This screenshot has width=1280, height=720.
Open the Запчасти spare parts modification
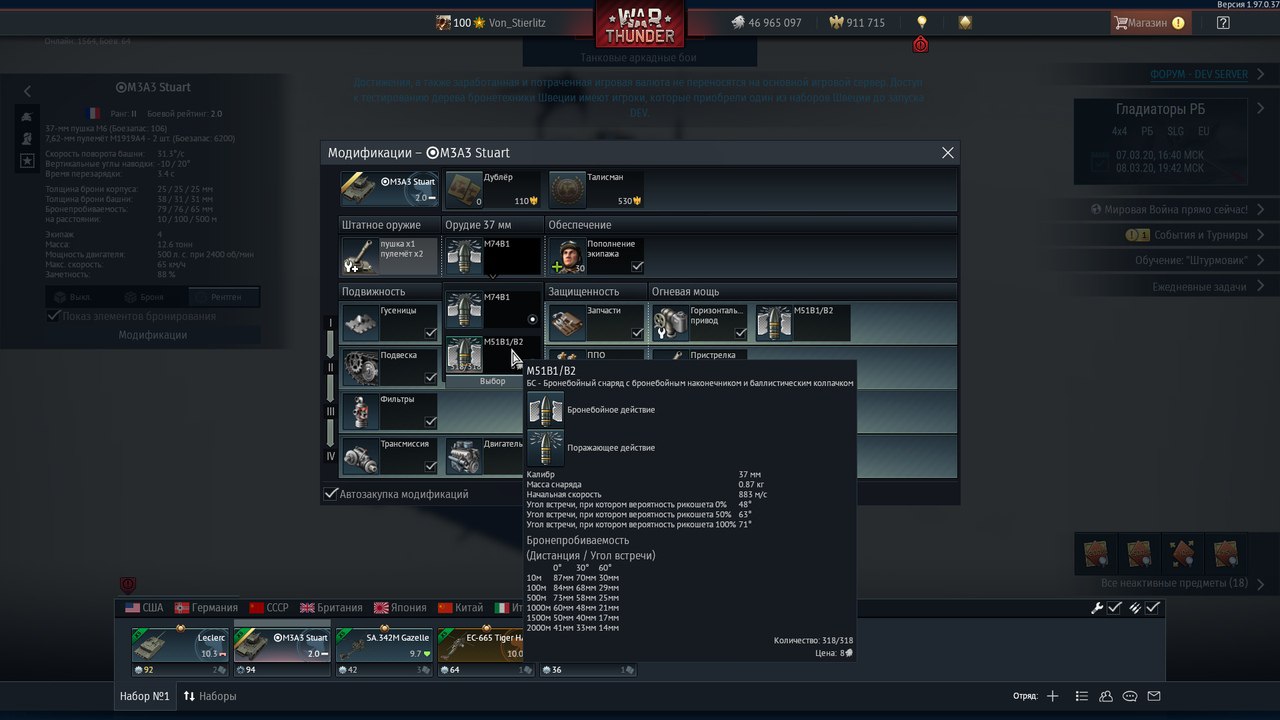(x=596, y=322)
